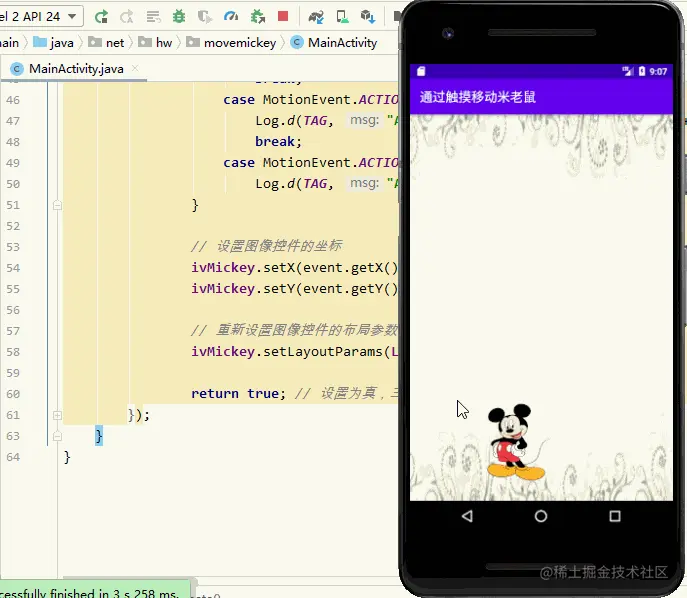
Task: Click the build 'successfully finished' status notification
Action: pyautogui.click(x=95, y=590)
